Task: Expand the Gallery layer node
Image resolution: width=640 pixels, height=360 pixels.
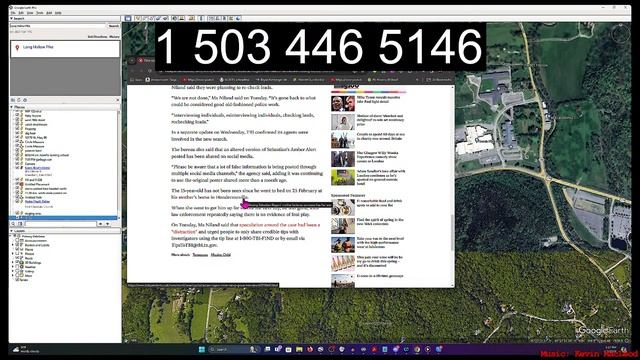Action: point(13,271)
